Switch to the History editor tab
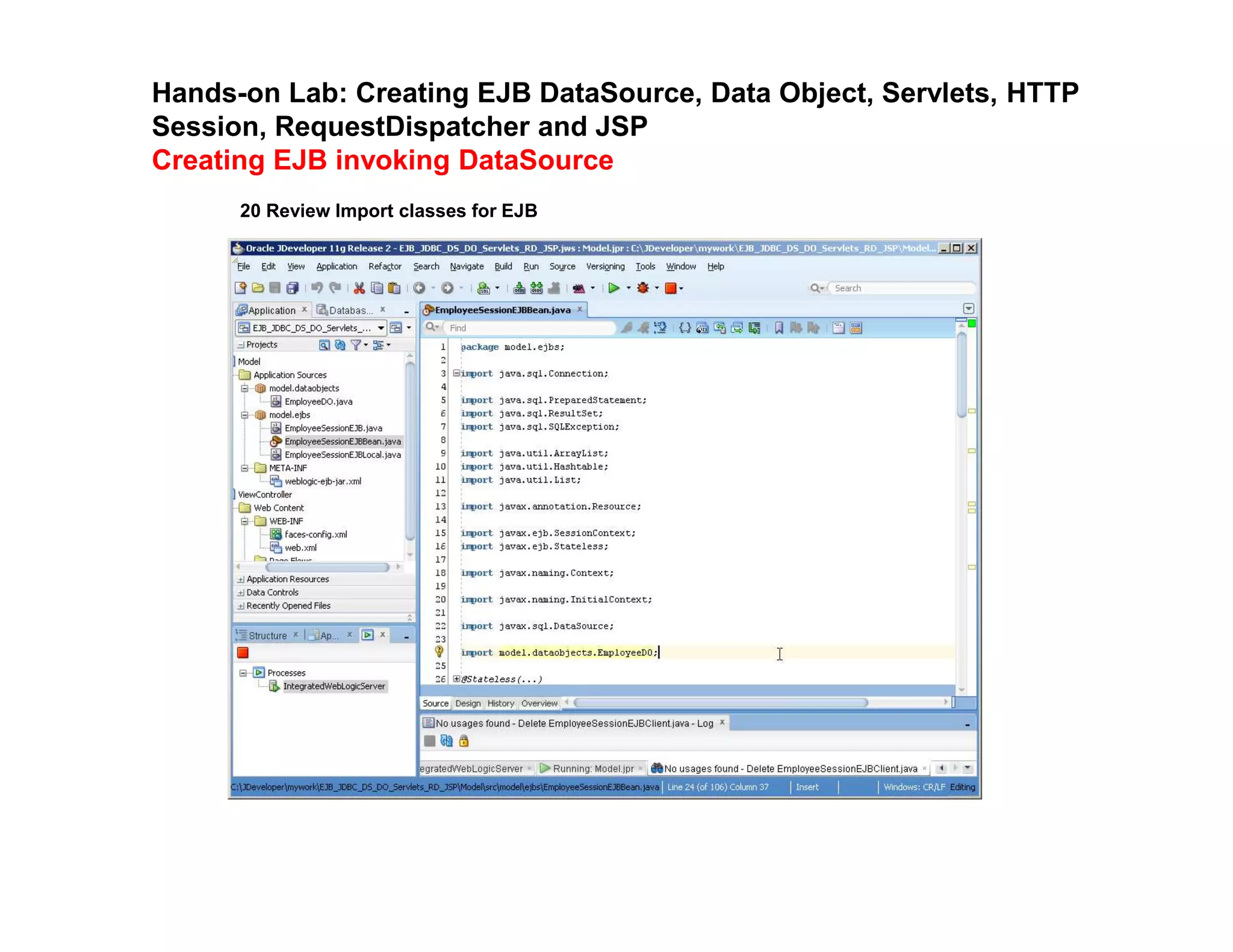The height and width of the screenshot is (952, 1233). tap(501, 703)
